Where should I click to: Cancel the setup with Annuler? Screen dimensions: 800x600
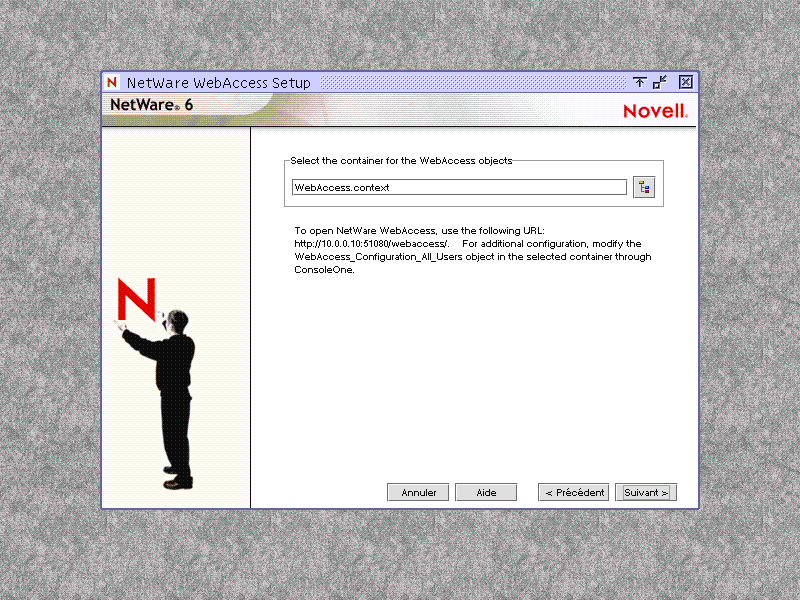point(418,492)
